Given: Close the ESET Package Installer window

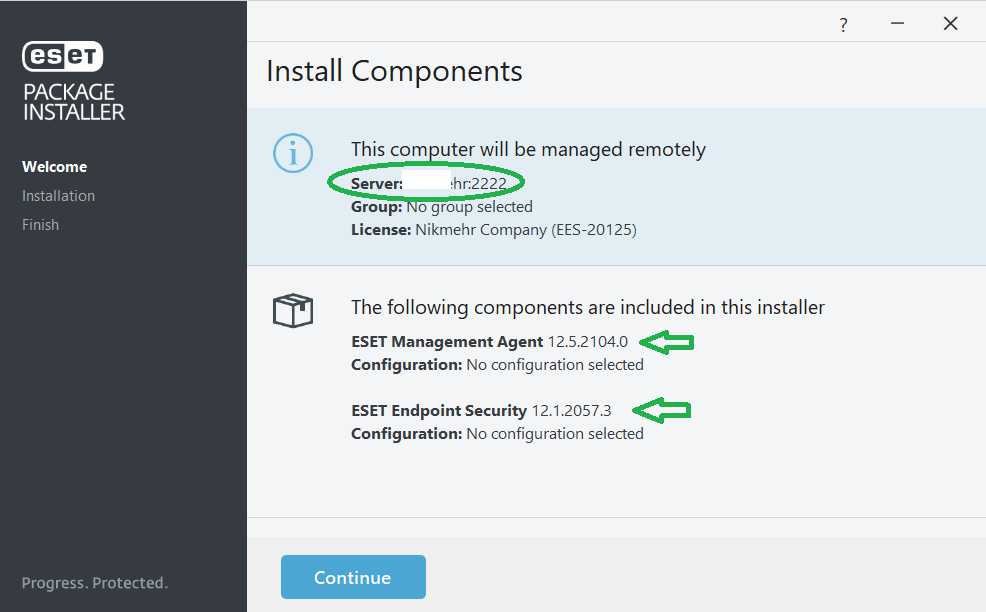Looking at the screenshot, I should [950, 24].
